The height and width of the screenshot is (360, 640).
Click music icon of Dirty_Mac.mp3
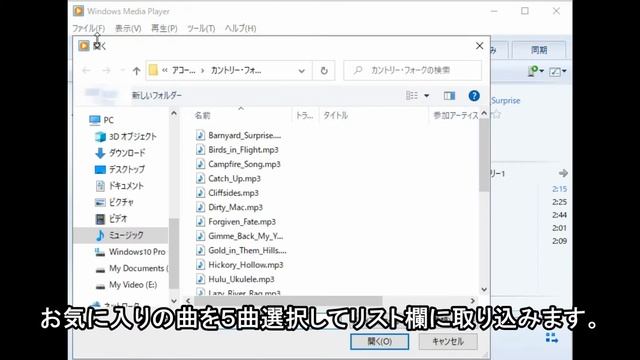(200, 207)
